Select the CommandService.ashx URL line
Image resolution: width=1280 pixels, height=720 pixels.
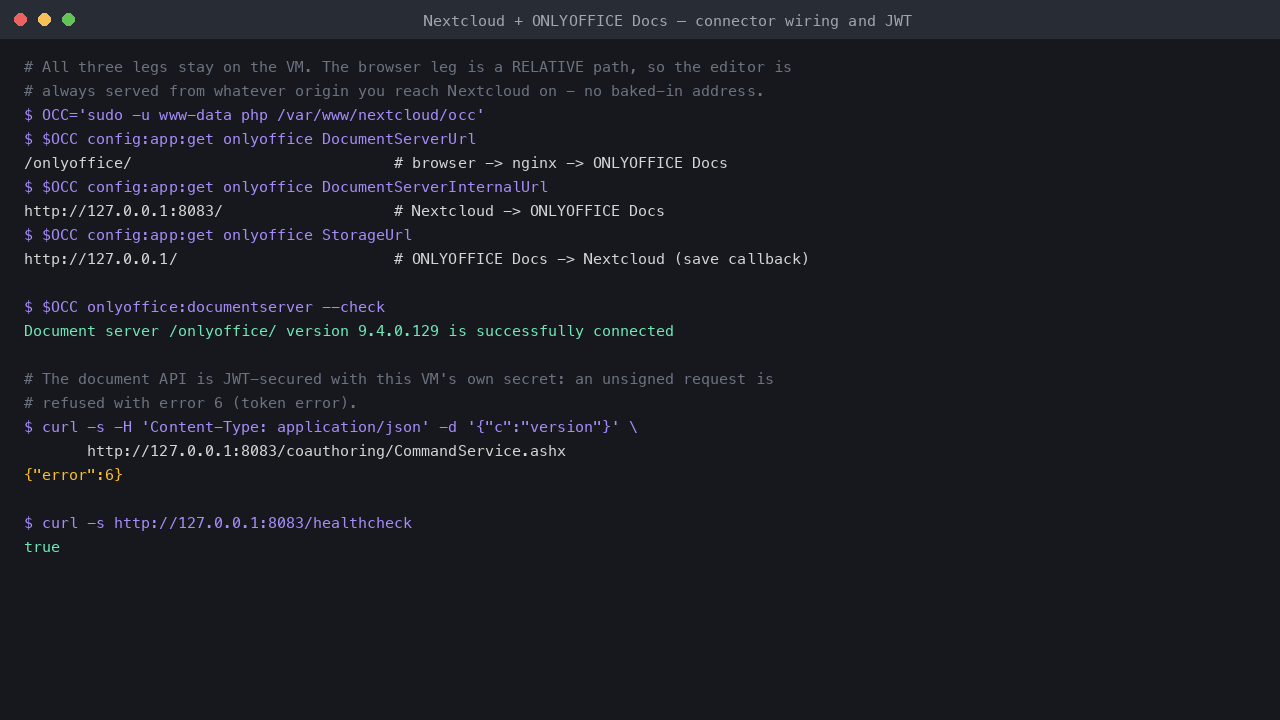326,451
